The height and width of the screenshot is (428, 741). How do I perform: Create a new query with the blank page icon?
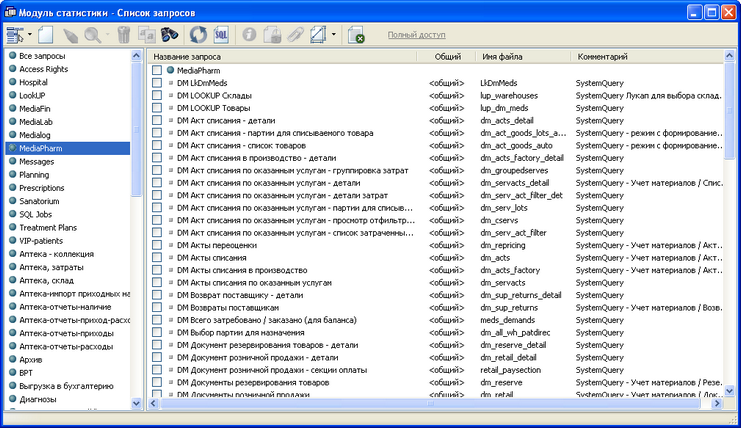(x=45, y=35)
